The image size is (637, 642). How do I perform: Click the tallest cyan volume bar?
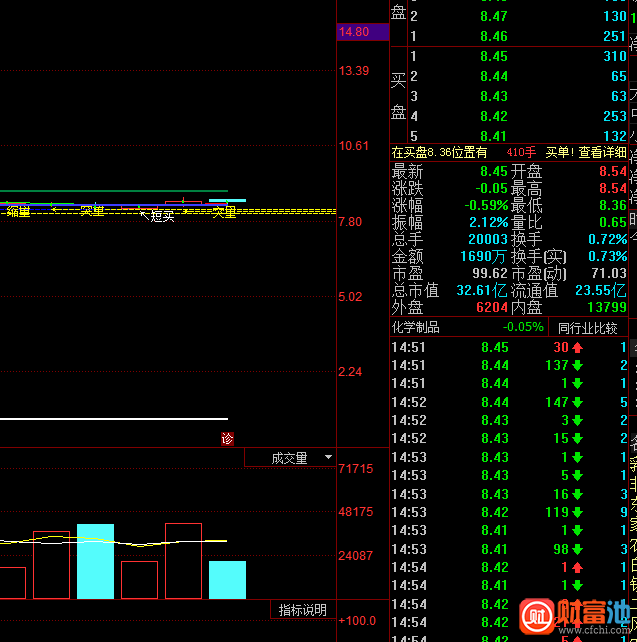tap(95, 561)
